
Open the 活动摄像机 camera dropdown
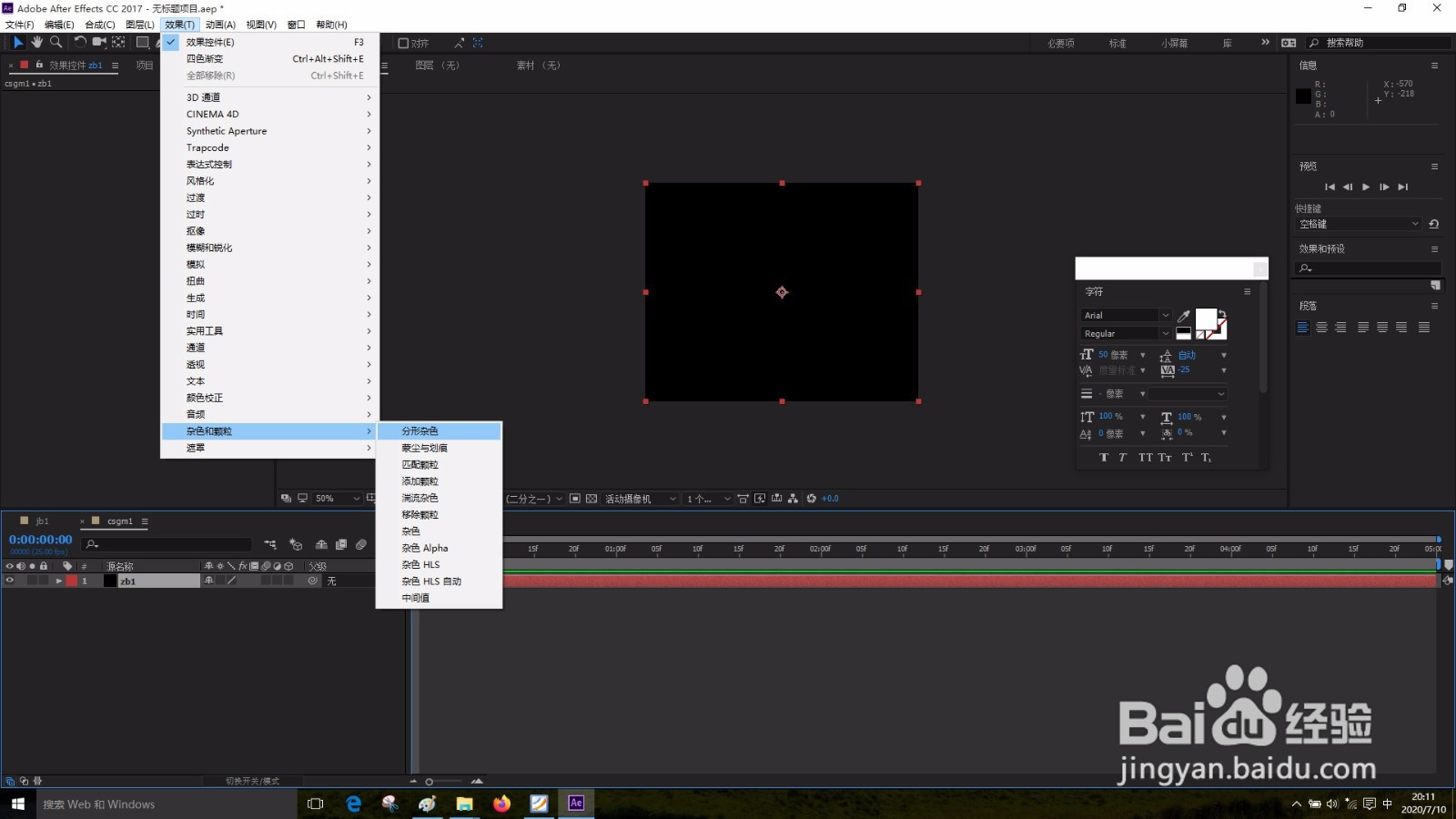click(641, 499)
